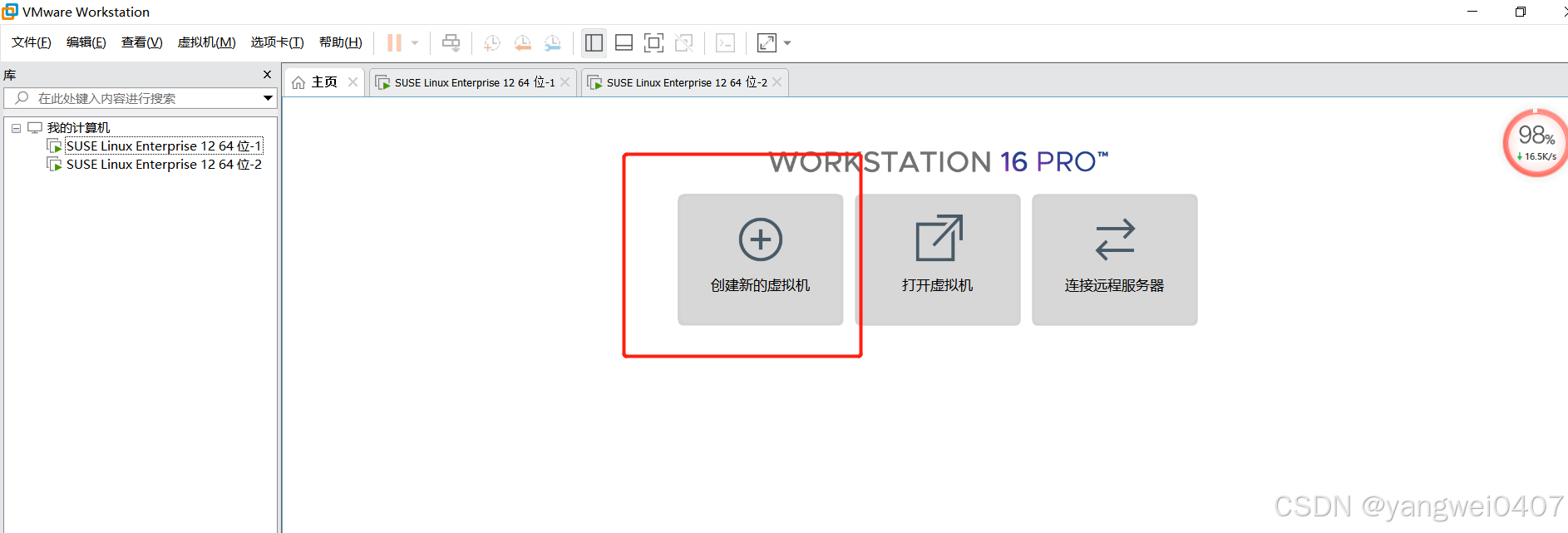
Task: Minimize the VMware Workstation window
Action: pyautogui.click(x=1472, y=12)
